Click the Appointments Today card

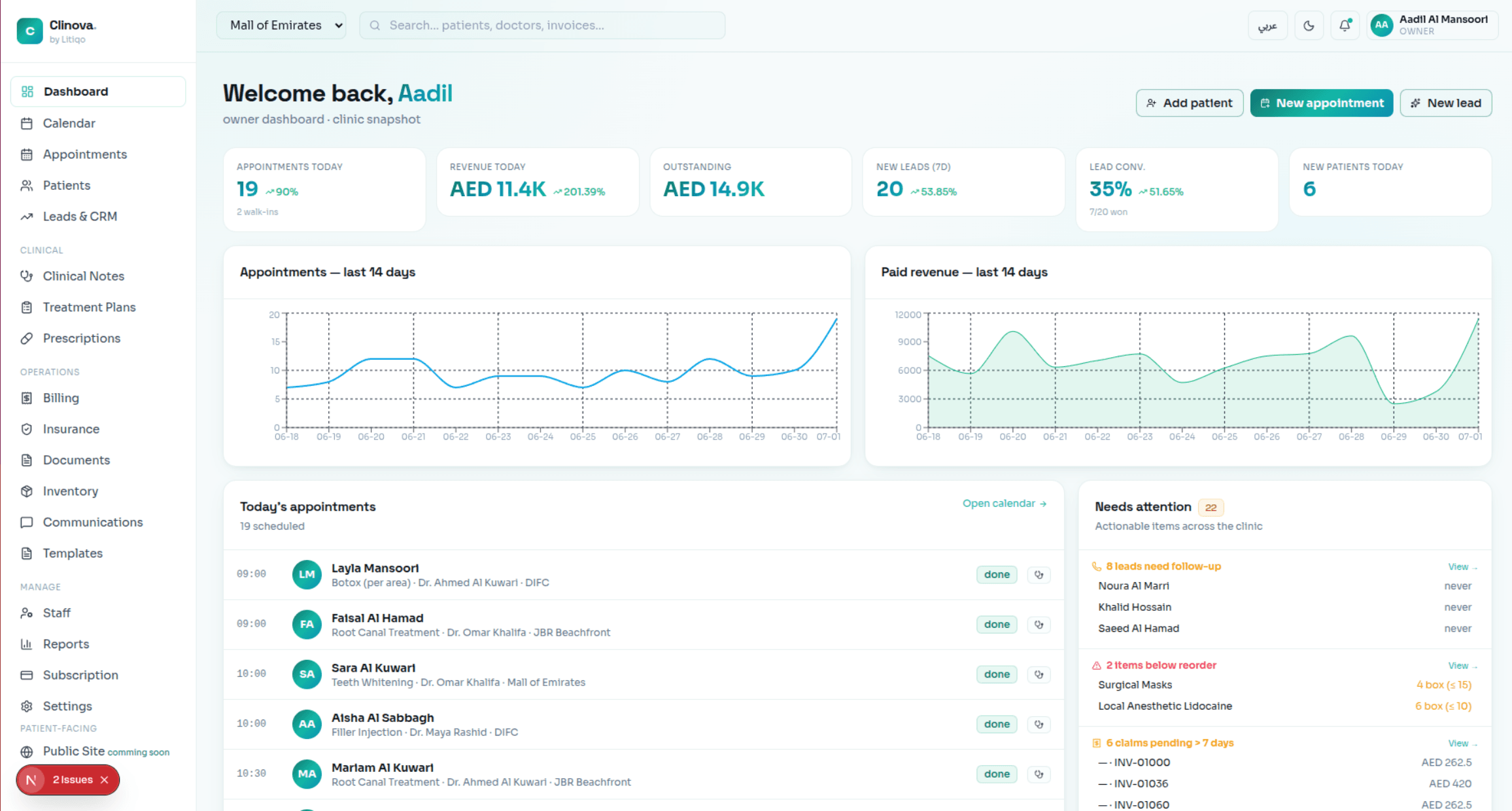coord(324,189)
